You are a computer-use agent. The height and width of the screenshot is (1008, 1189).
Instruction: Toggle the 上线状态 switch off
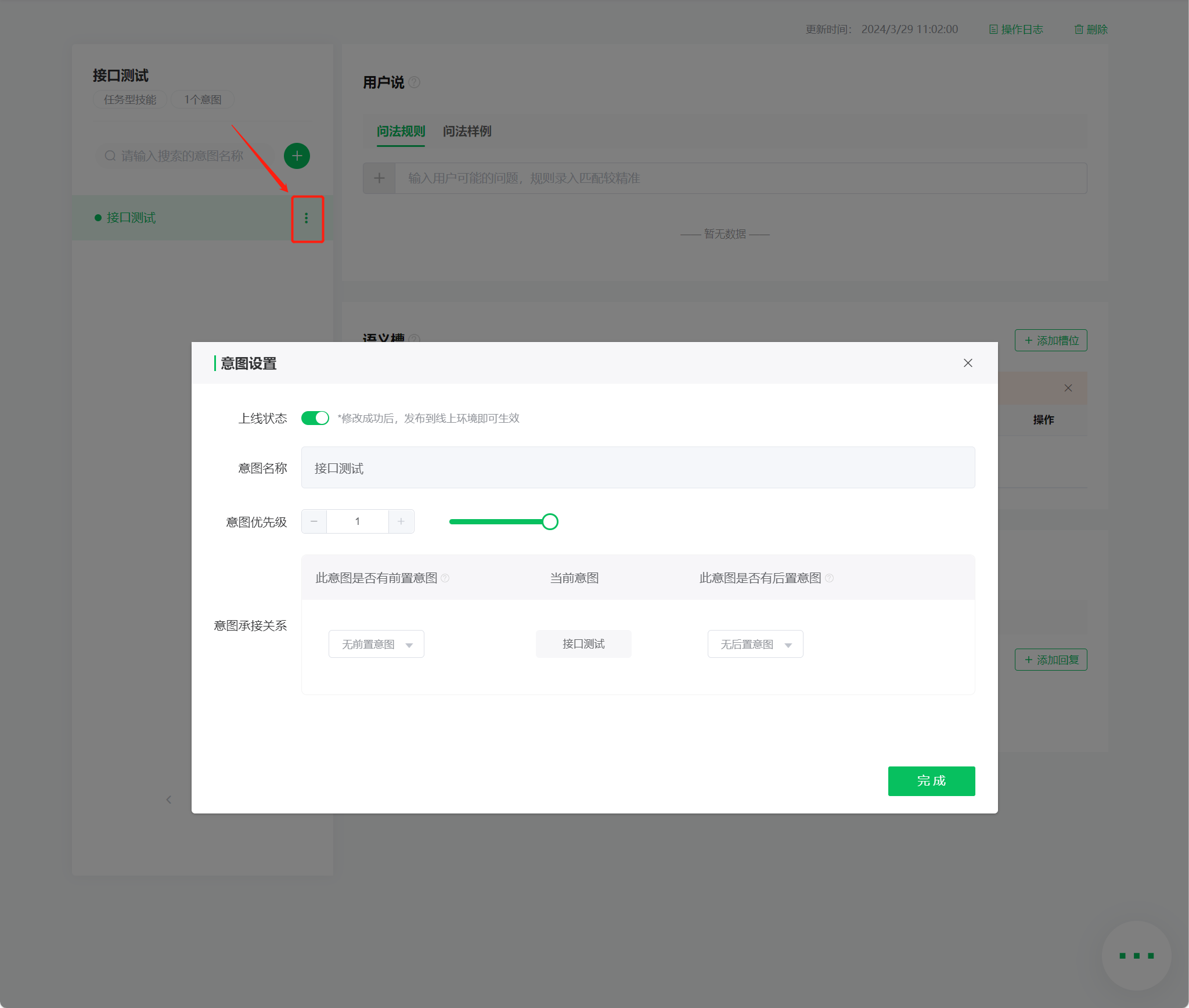[x=315, y=418]
